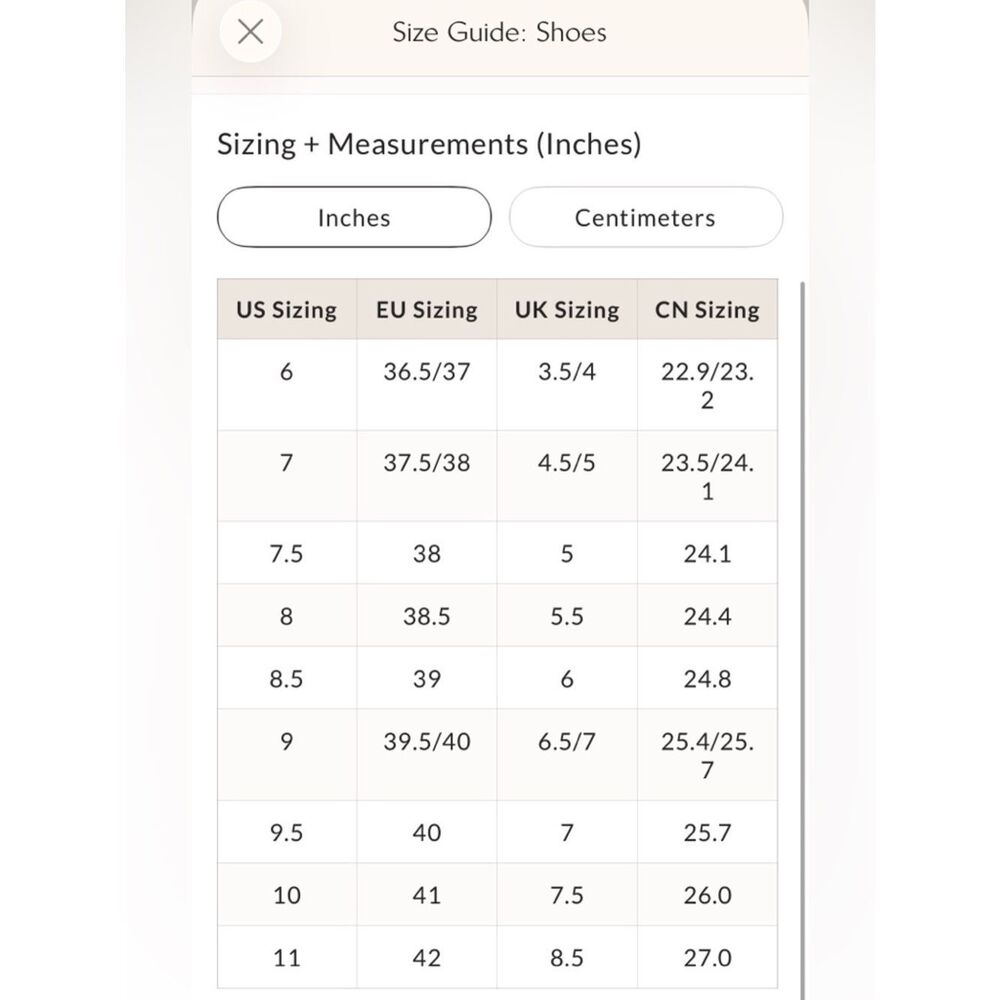Image resolution: width=1000 pixels, height=1000 pixels.
Task: Click EU size 41 cell
Action: click(427, 894)
